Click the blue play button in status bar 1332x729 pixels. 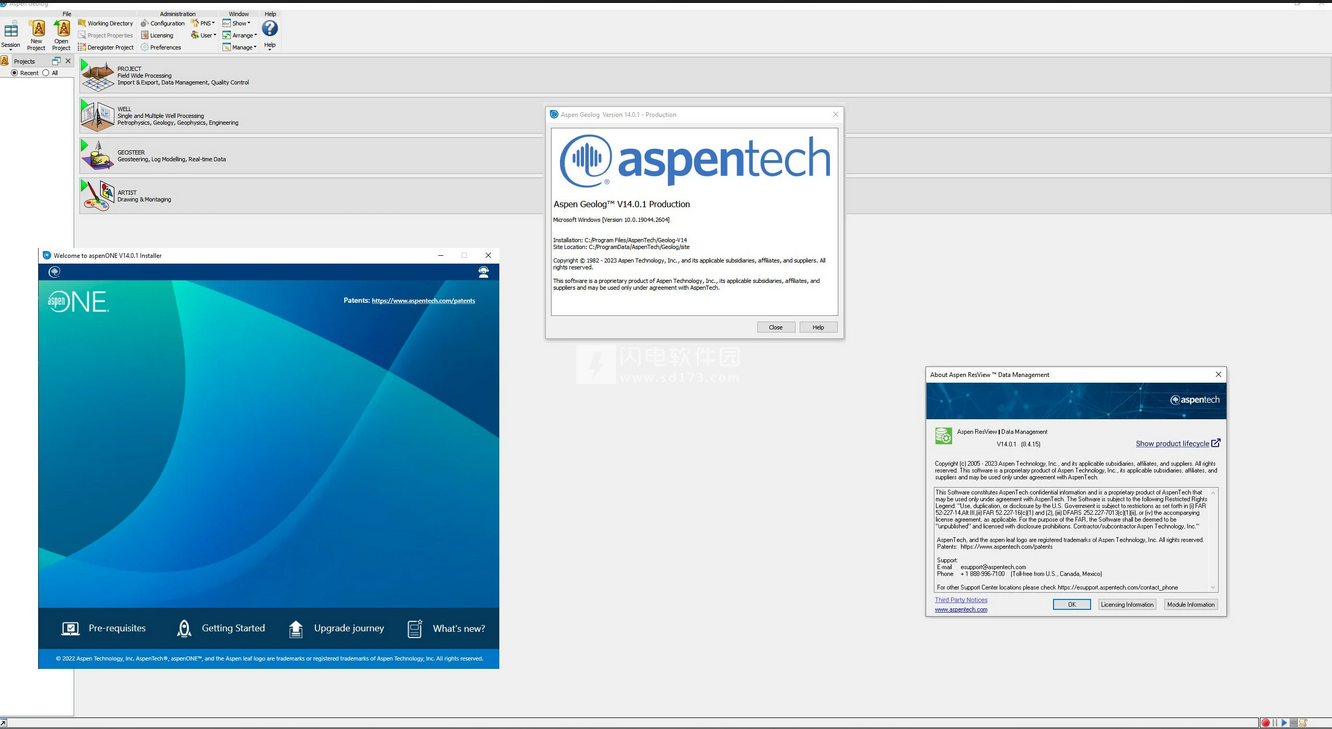(1284, 723)
